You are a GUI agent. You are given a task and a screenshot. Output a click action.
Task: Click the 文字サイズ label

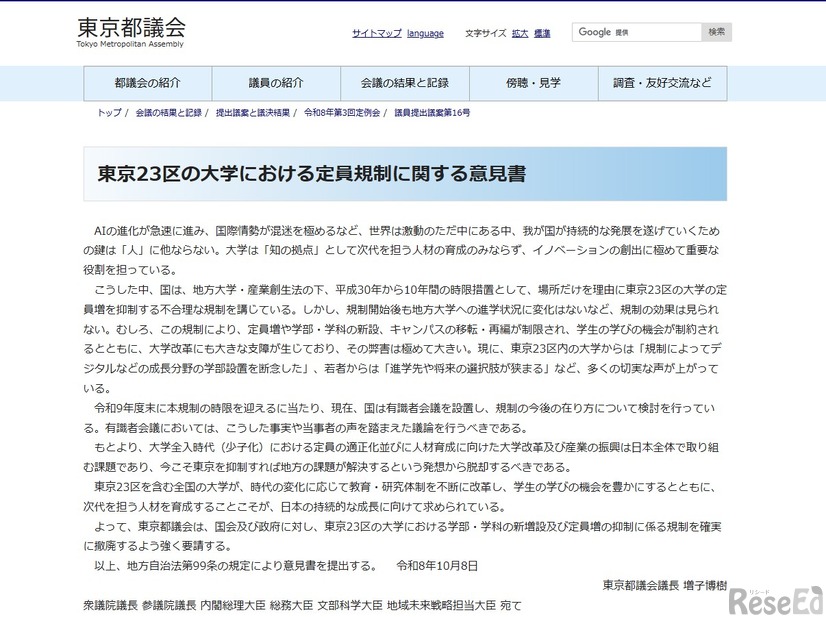486,33
